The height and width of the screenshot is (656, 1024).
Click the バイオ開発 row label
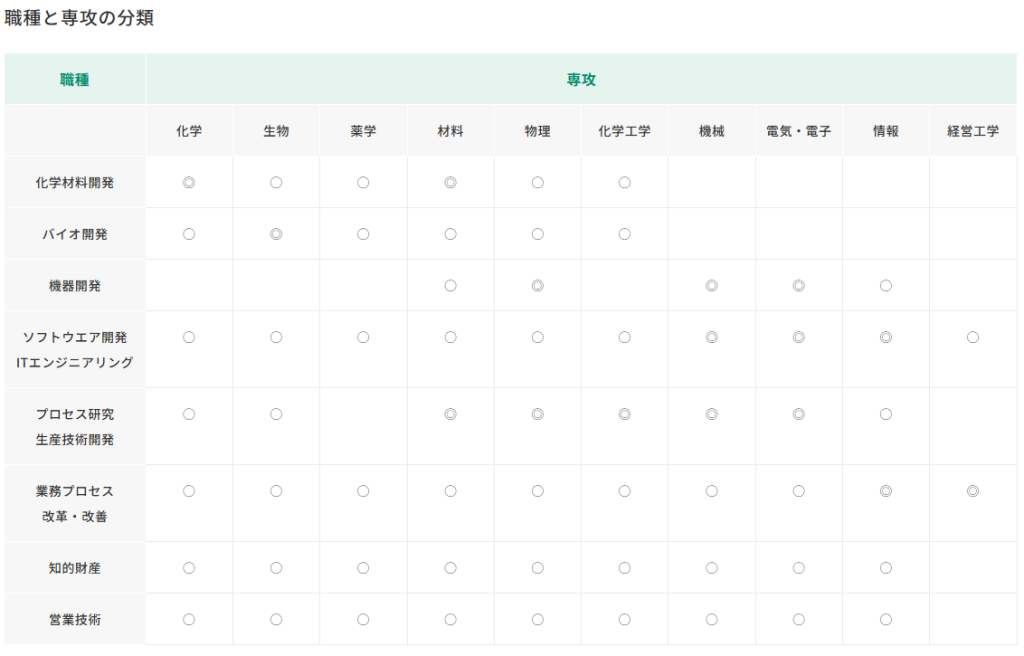(74, 235)
